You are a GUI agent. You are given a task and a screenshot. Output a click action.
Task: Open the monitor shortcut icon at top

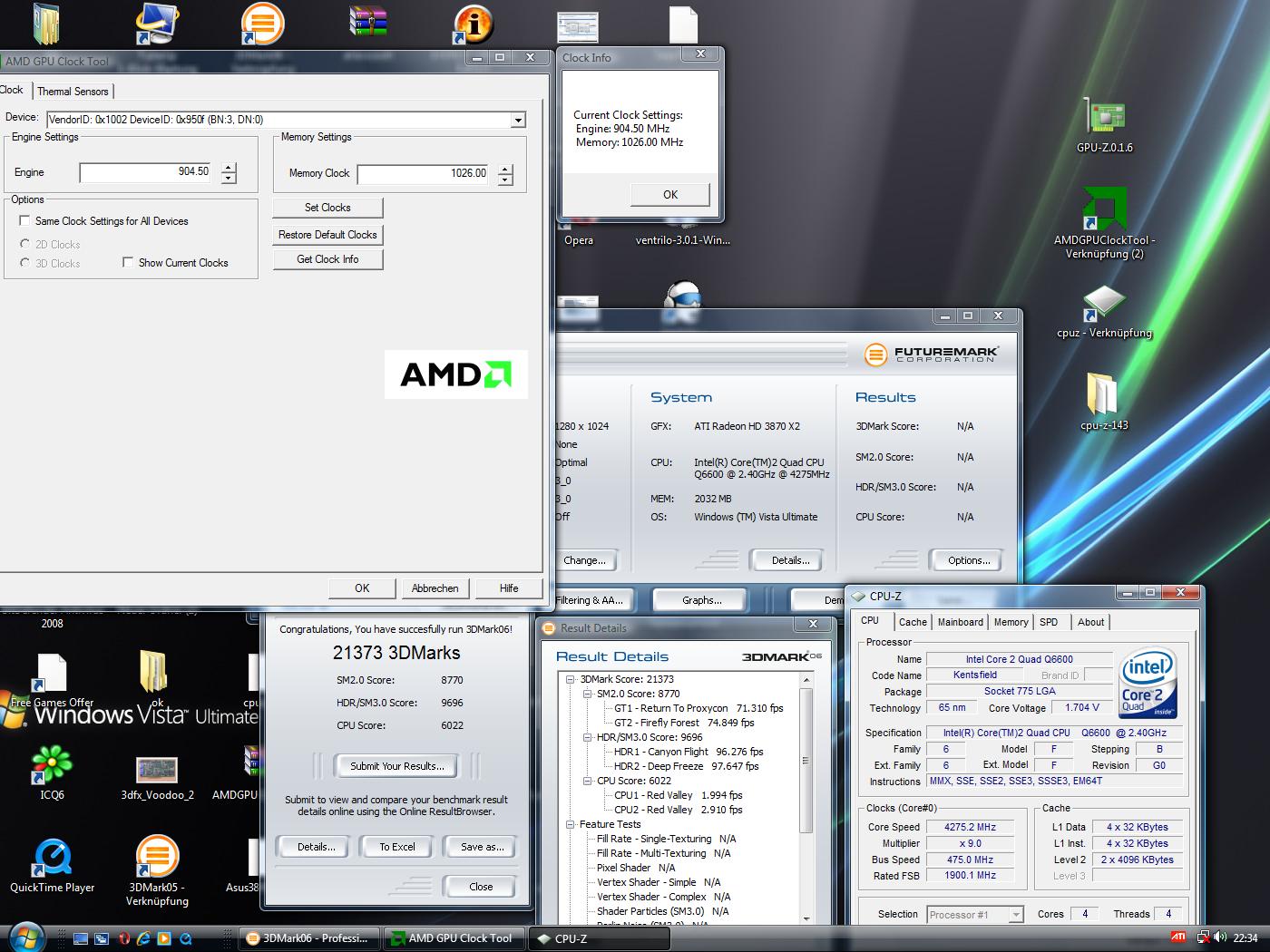[x=155, y=24]
